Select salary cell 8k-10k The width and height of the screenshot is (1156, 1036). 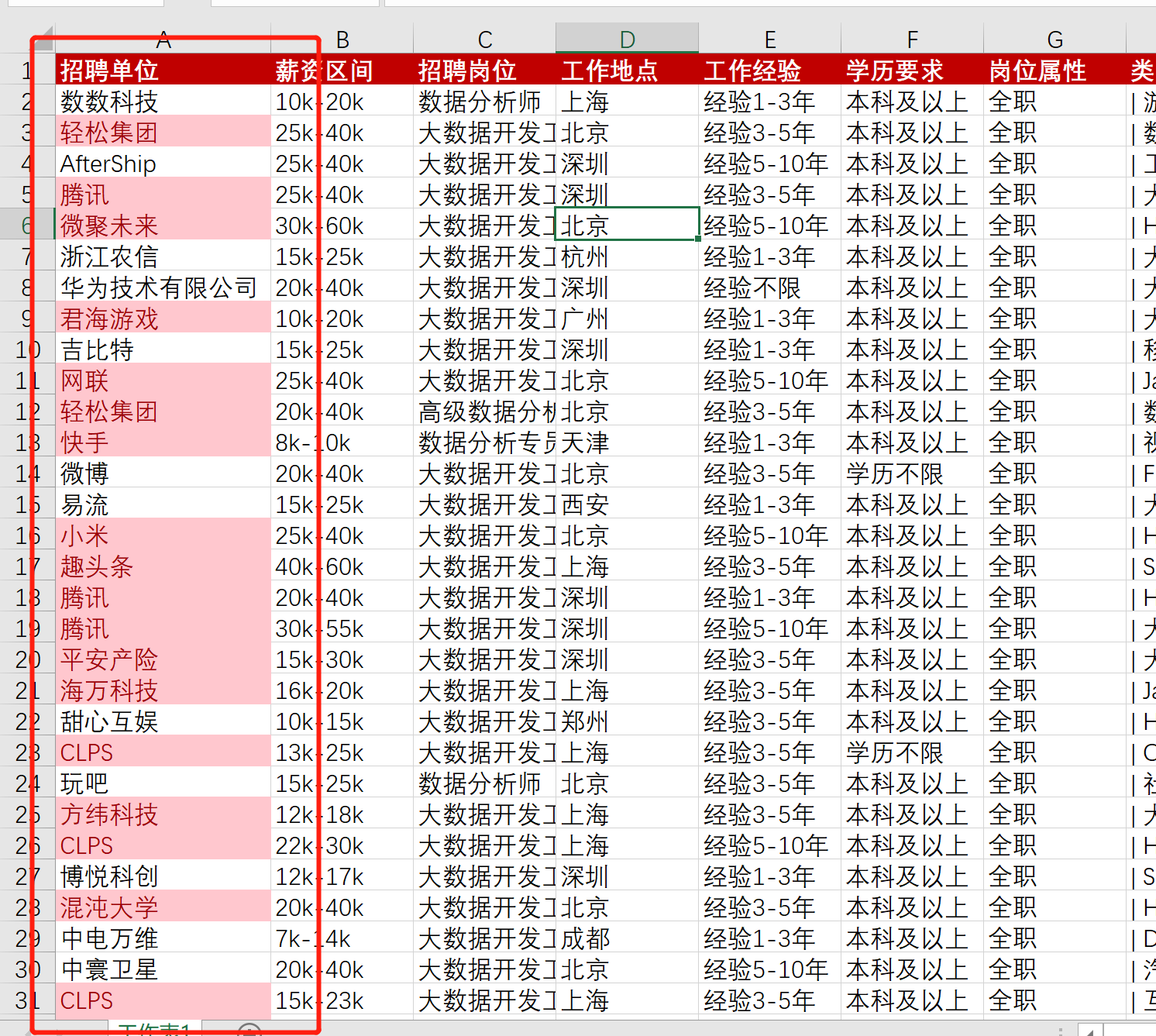click(342, 442)
